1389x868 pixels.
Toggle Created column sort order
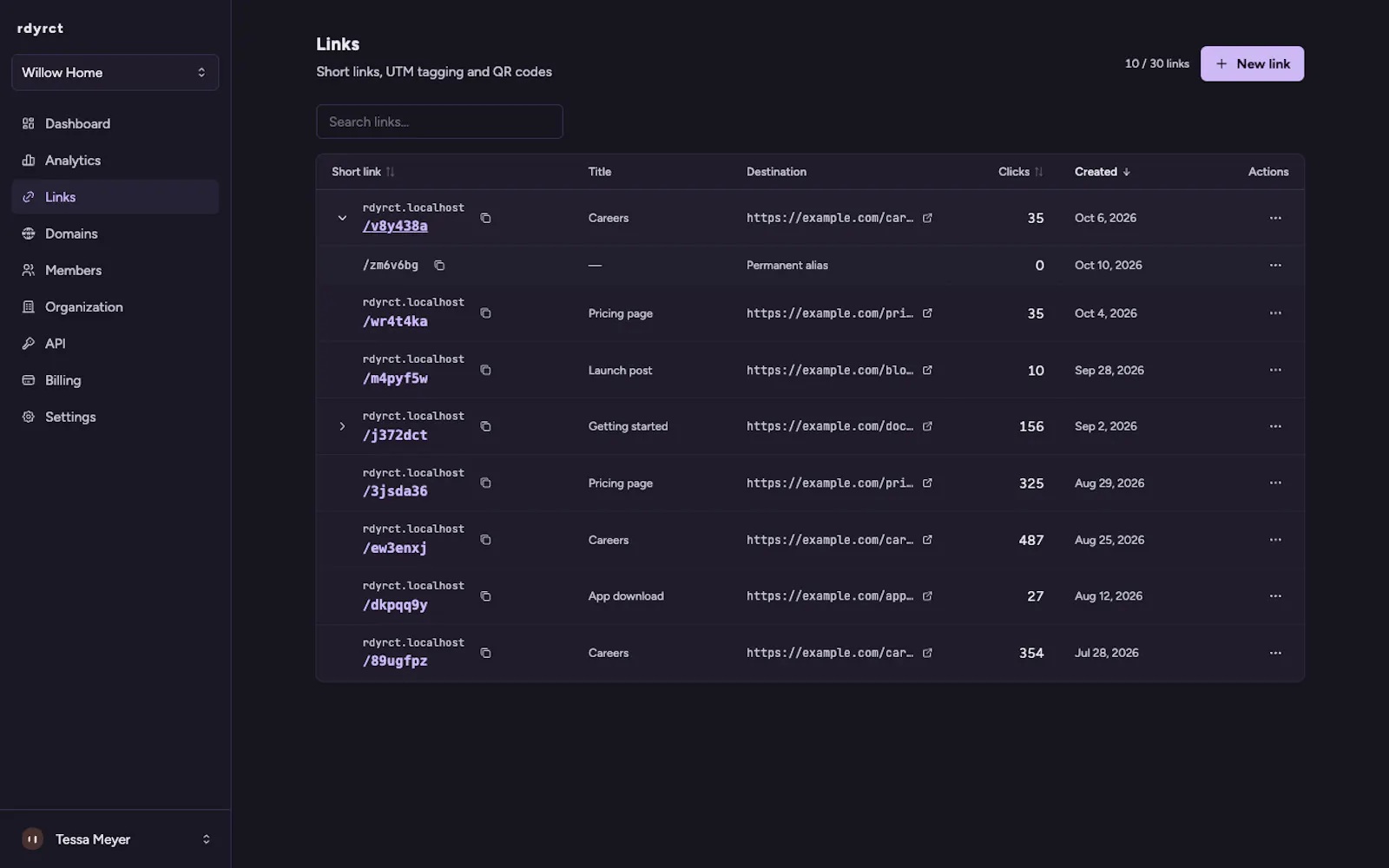[x=1103, y=172]
